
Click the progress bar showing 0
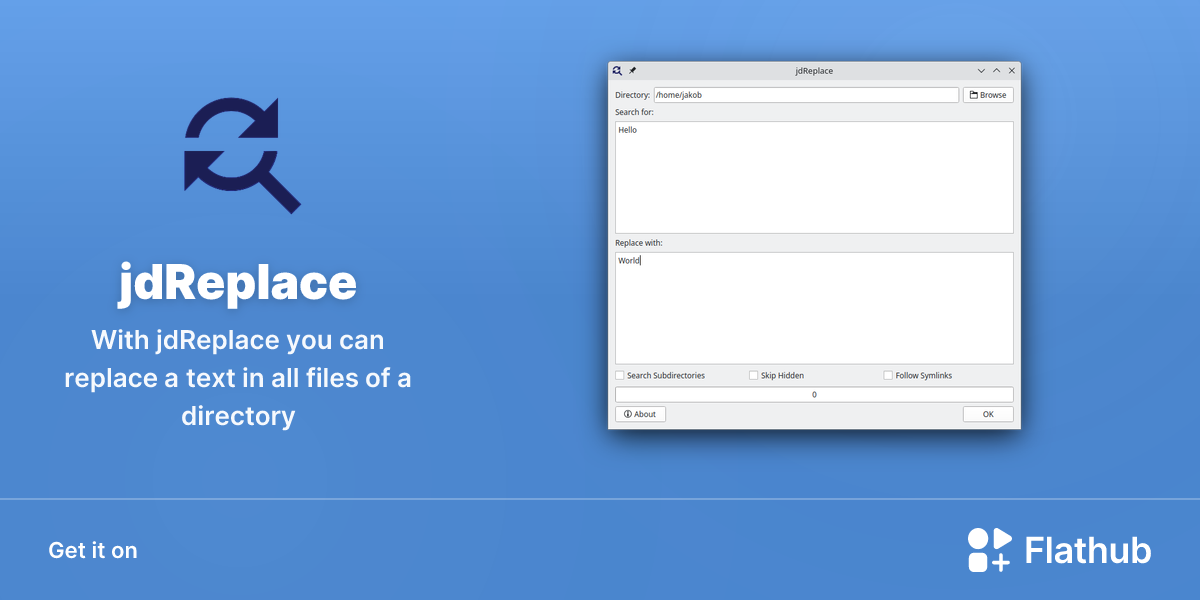click(x=814, y=395)
